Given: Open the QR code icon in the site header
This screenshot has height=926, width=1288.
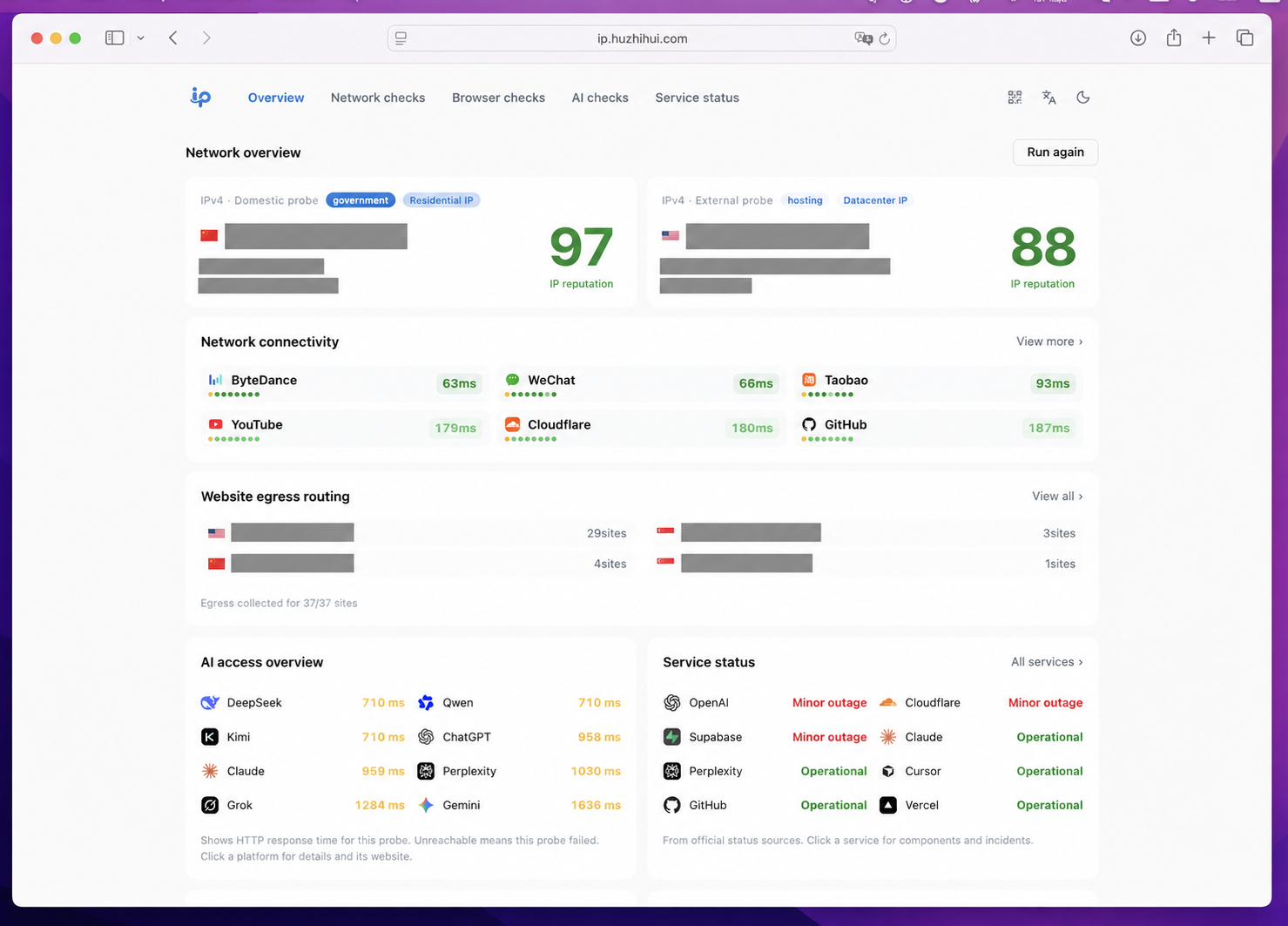Looking at the screenshot, I should coord(1015,98).
